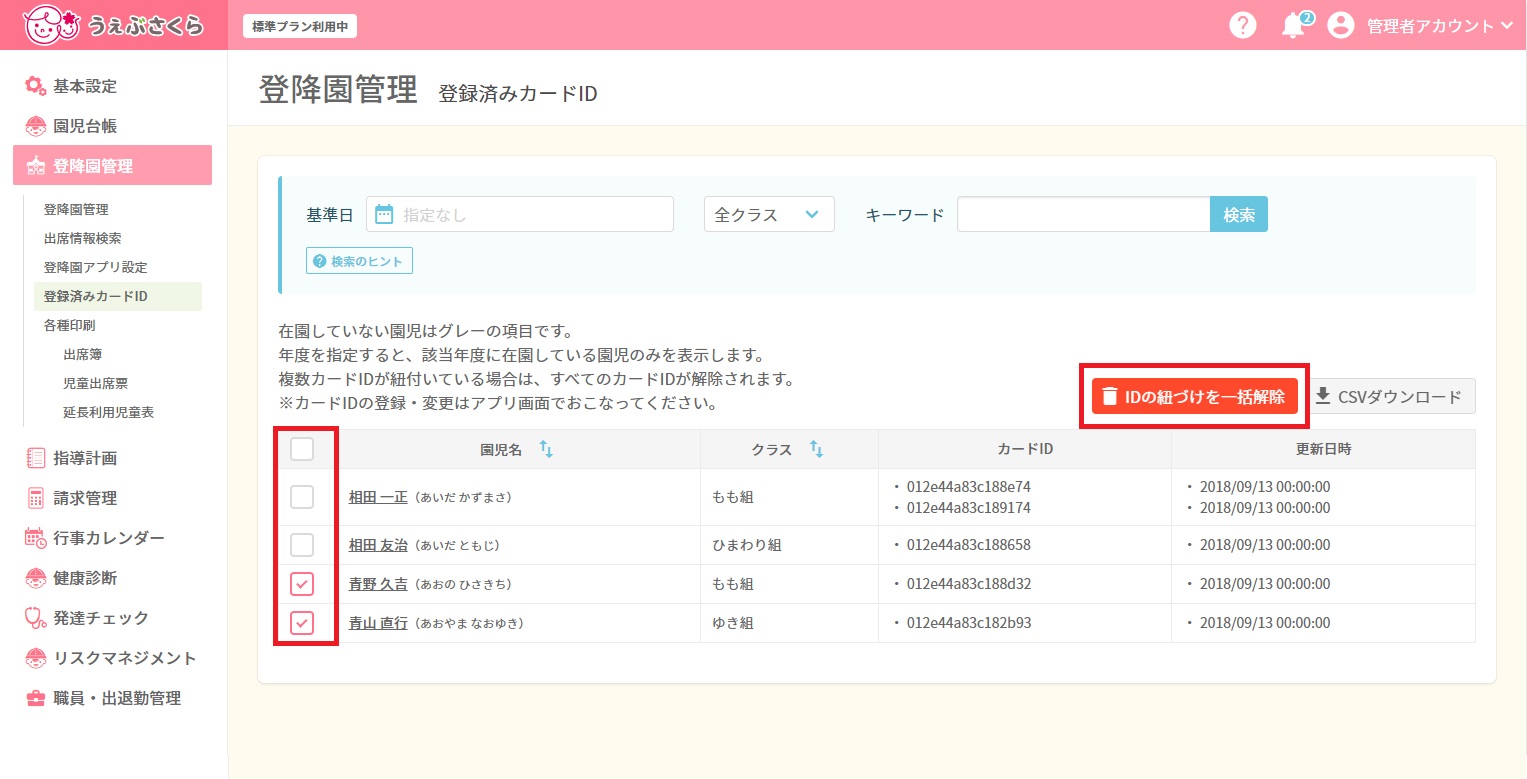Click the 検索のヒント button
Image resolution: width=1527 pixels, height=779 pixels.
coord(359,261)
